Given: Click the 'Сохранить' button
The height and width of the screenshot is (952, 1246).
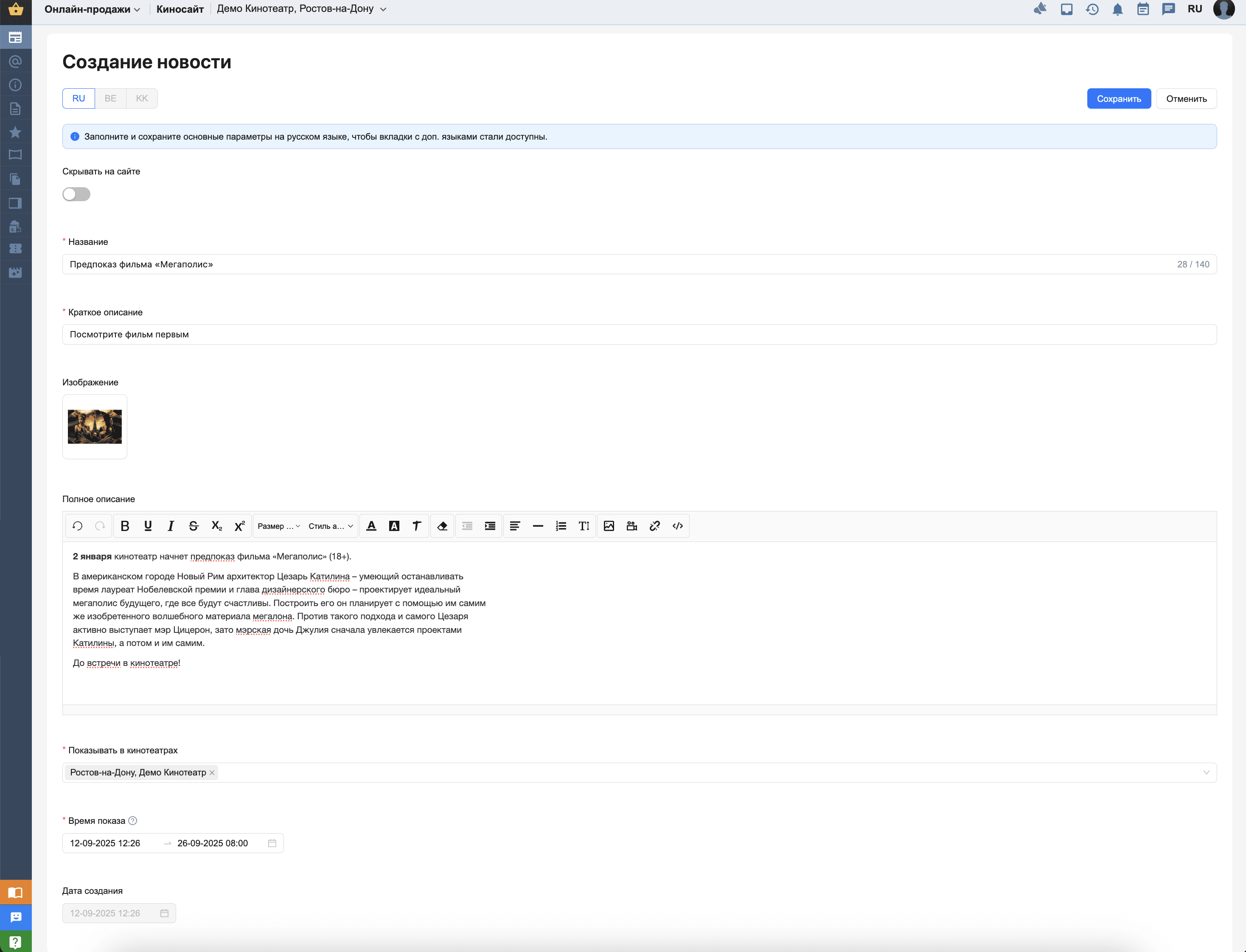Looking at the screenshot, I should tap(1119, 98).
